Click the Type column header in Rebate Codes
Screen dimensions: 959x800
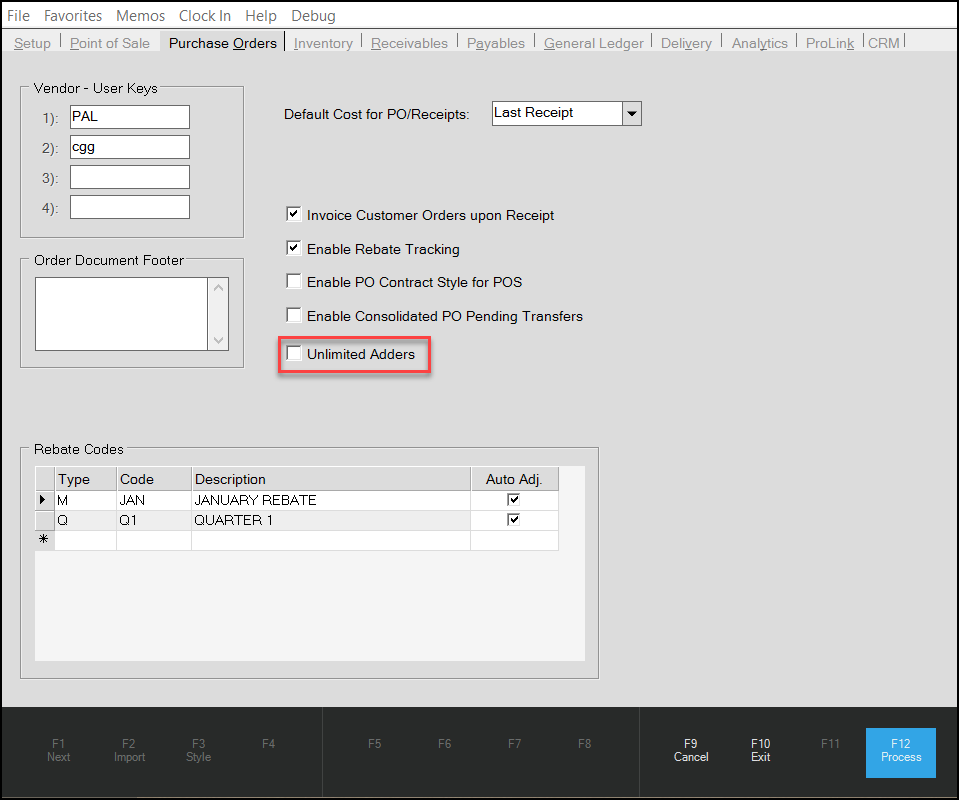point(86,479)
